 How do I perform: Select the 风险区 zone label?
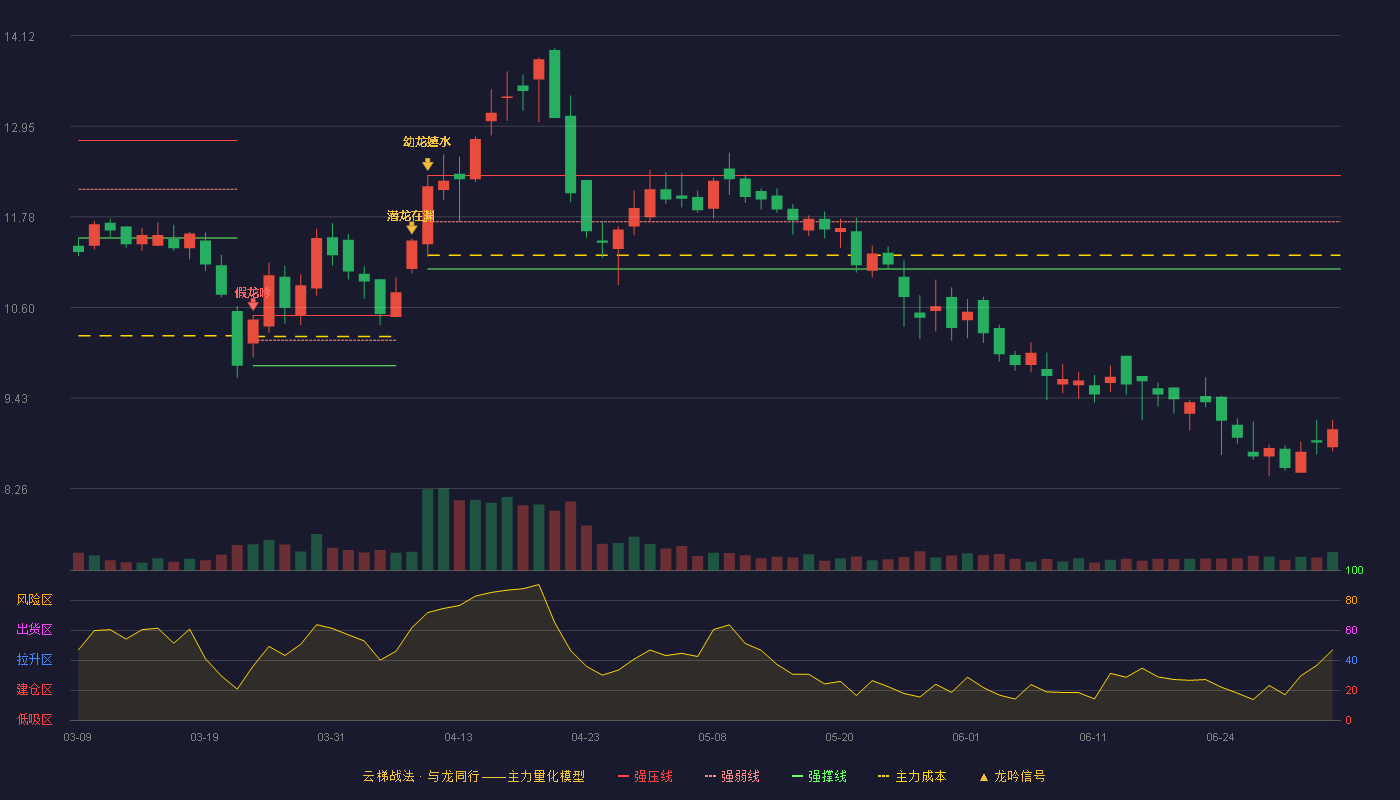(34, 600)
